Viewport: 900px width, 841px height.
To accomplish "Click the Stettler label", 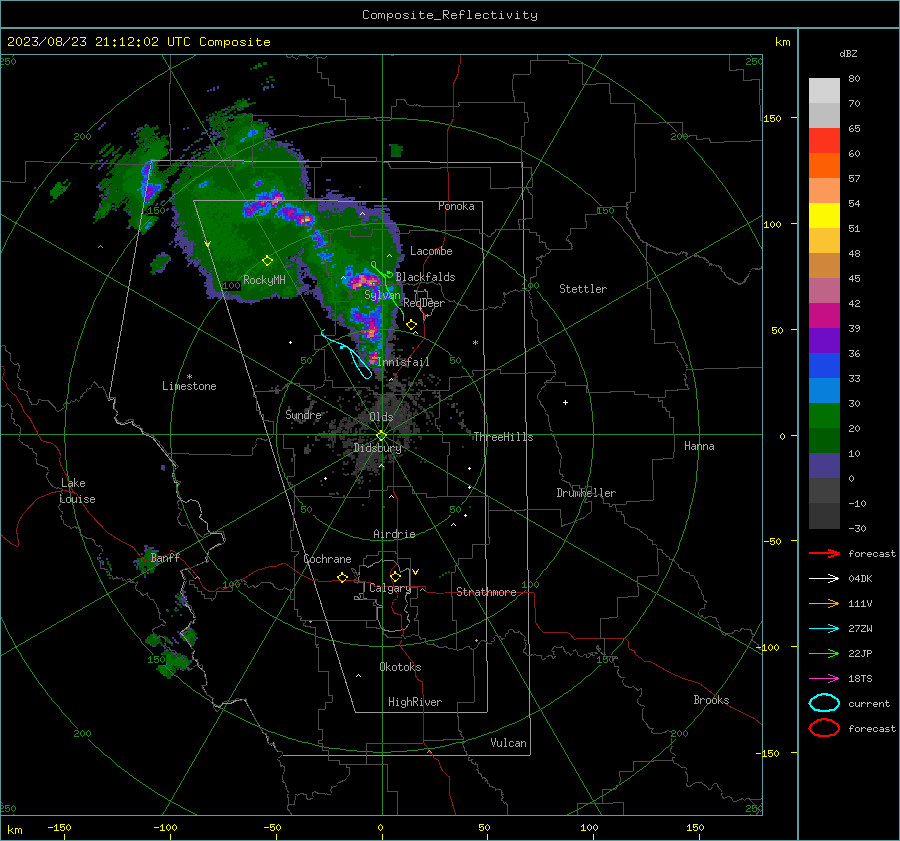I will (583, 289).
